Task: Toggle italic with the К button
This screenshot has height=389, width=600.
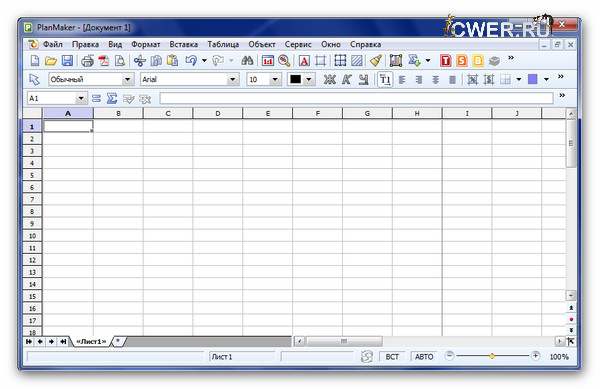Action: 347,80
